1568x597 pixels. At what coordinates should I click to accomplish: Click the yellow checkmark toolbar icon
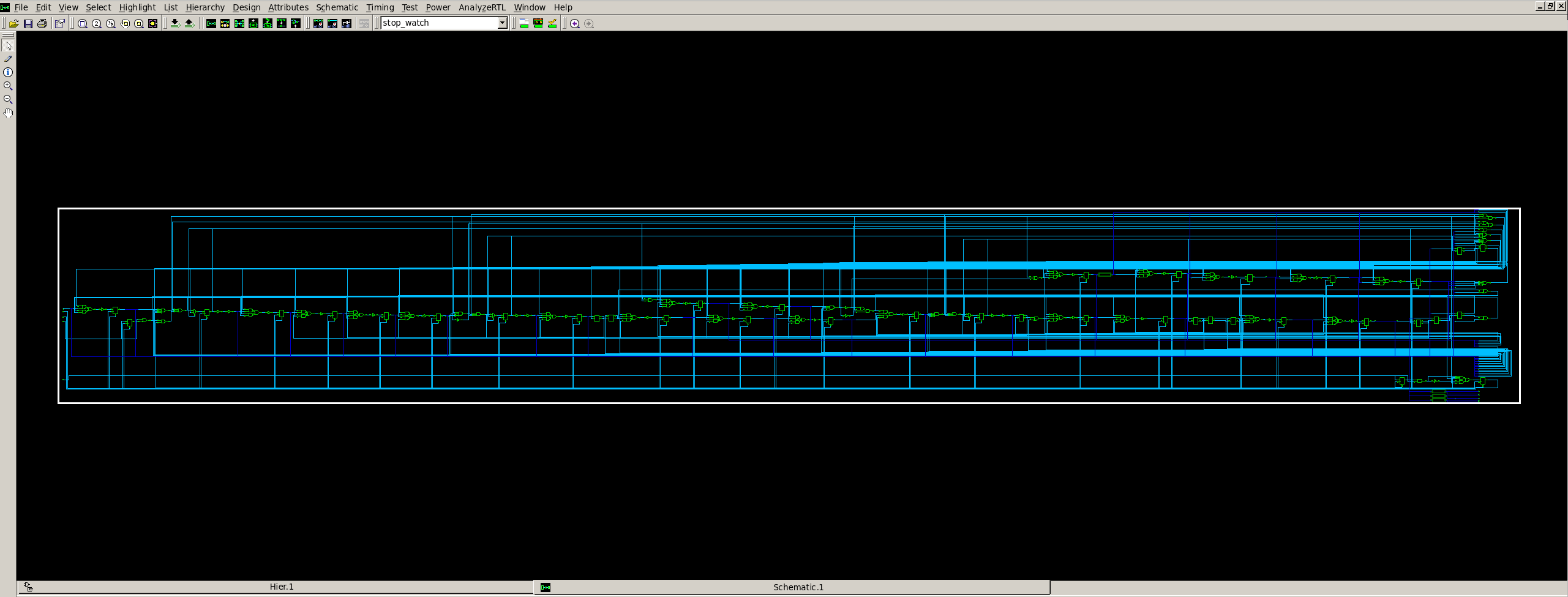click(x=552, y=23)
